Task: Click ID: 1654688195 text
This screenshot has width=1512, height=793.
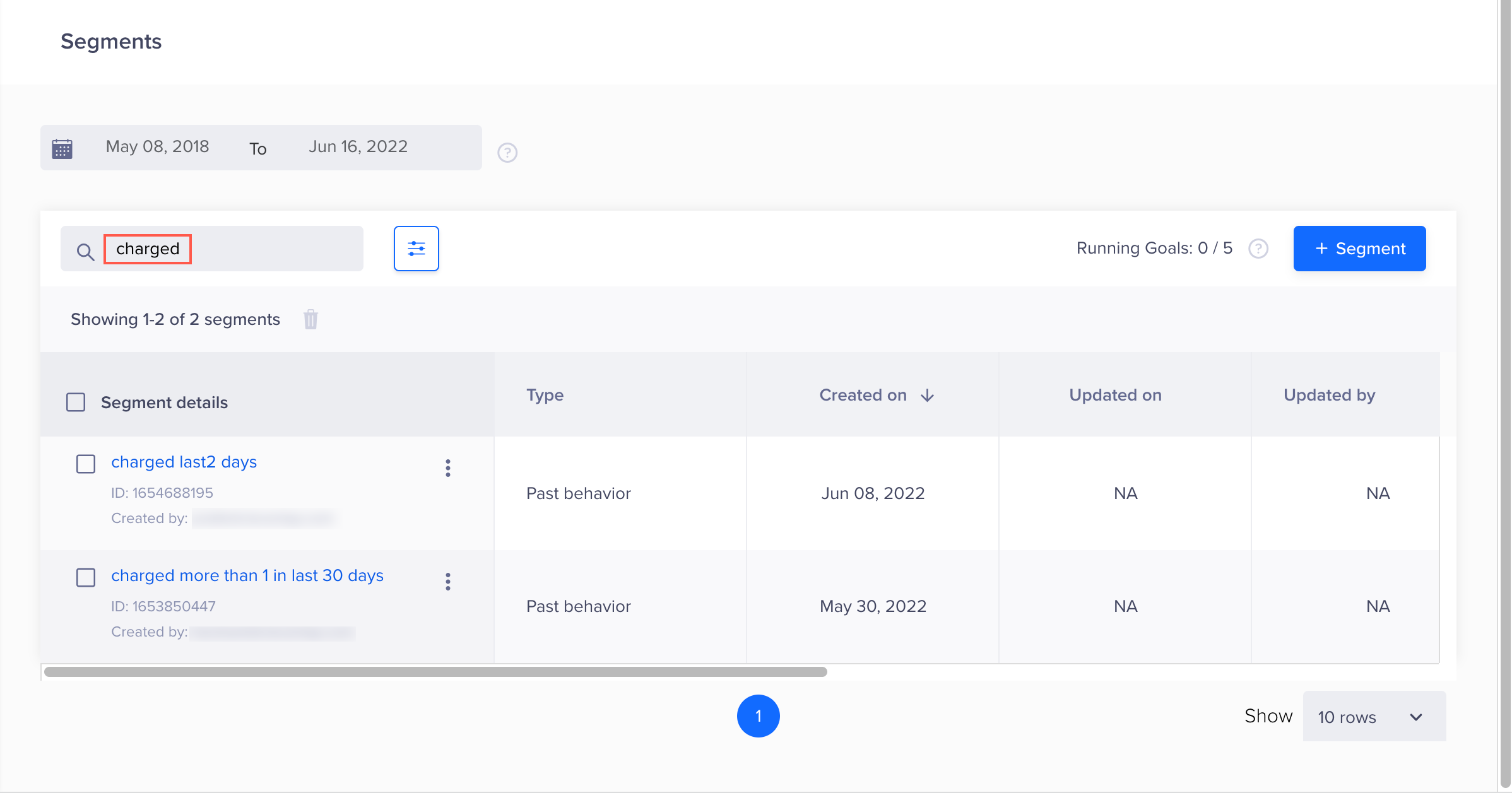Action: click(x=162, y=493)
